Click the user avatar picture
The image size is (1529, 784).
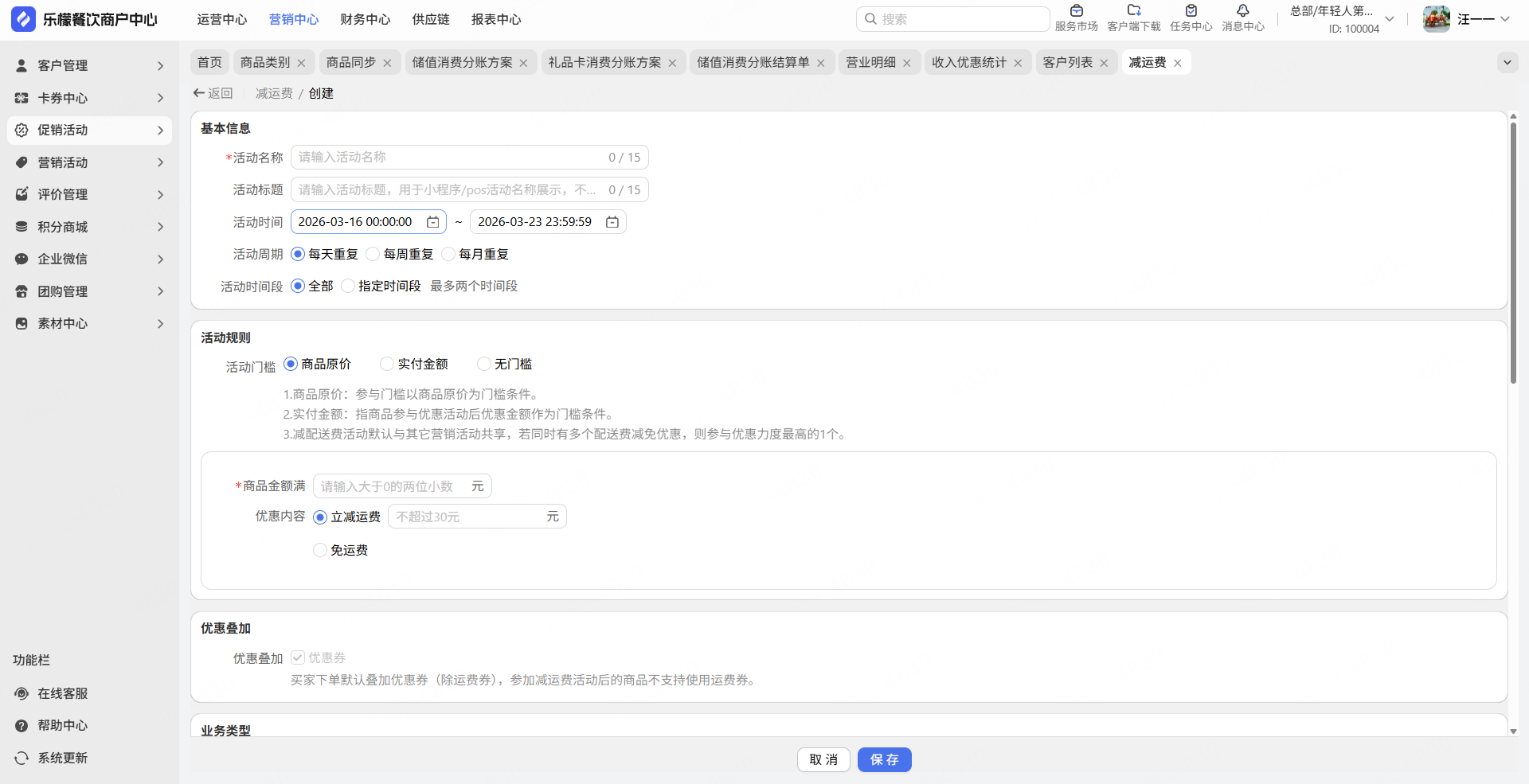click(1437, 19)
